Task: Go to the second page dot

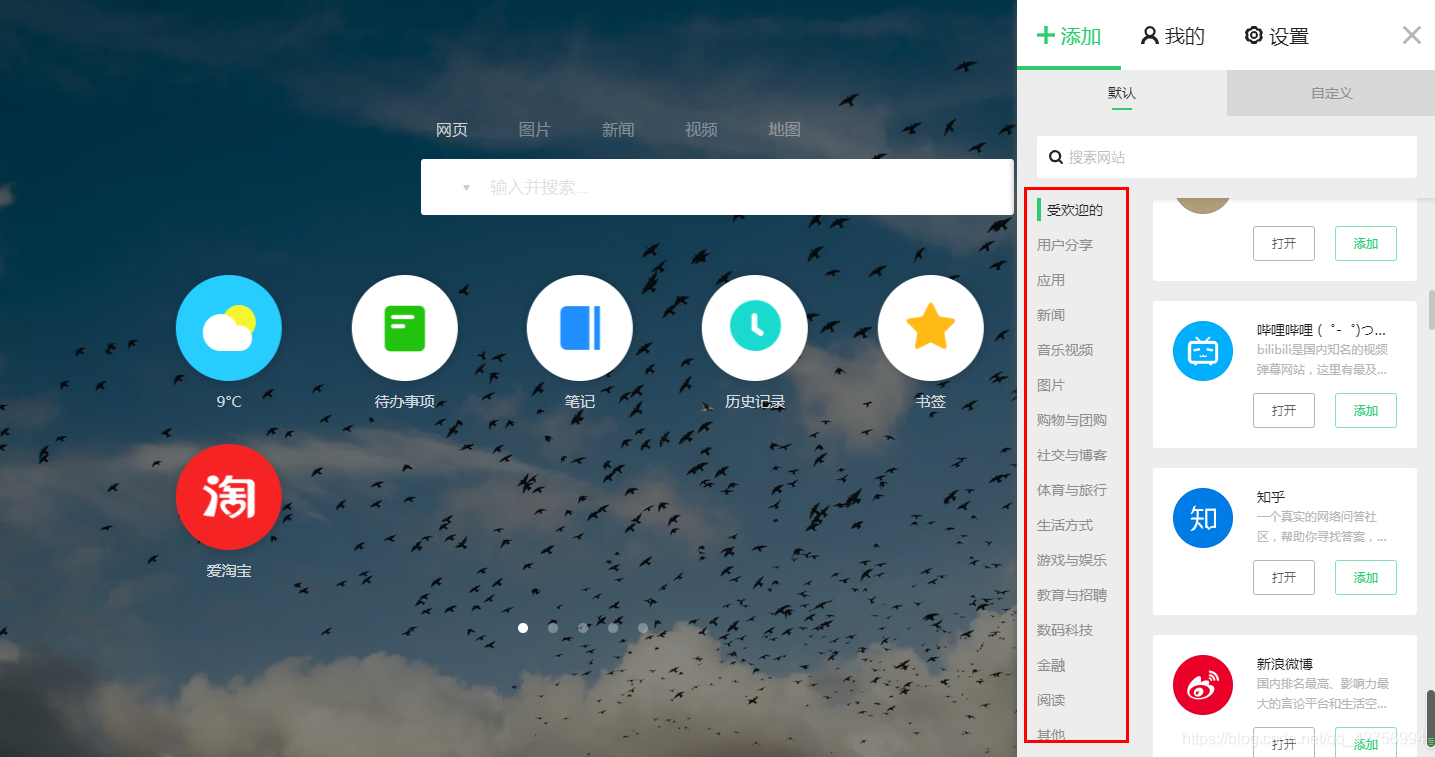Action: coord(553,628)
